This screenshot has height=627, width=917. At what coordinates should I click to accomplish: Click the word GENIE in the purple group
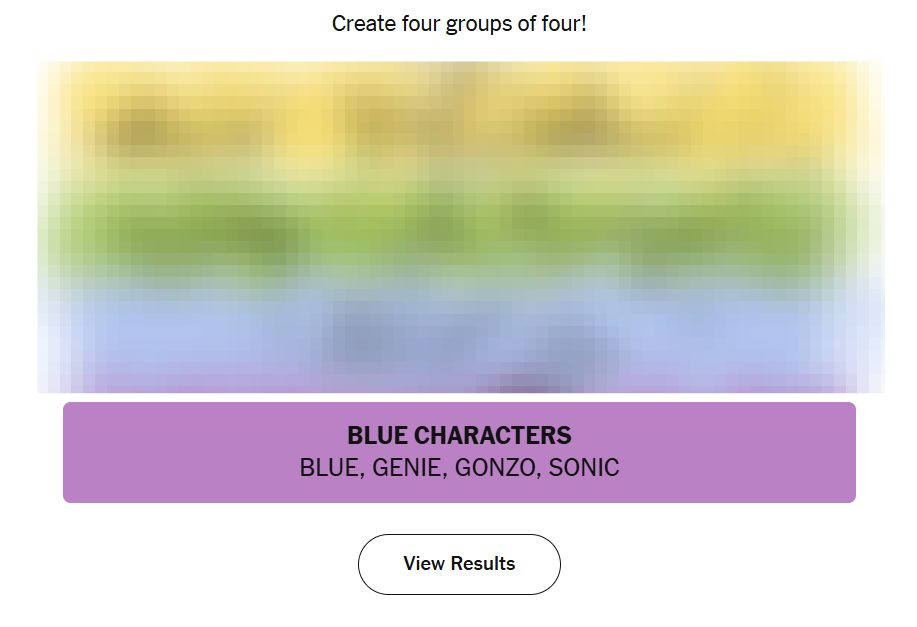(408, 468)
